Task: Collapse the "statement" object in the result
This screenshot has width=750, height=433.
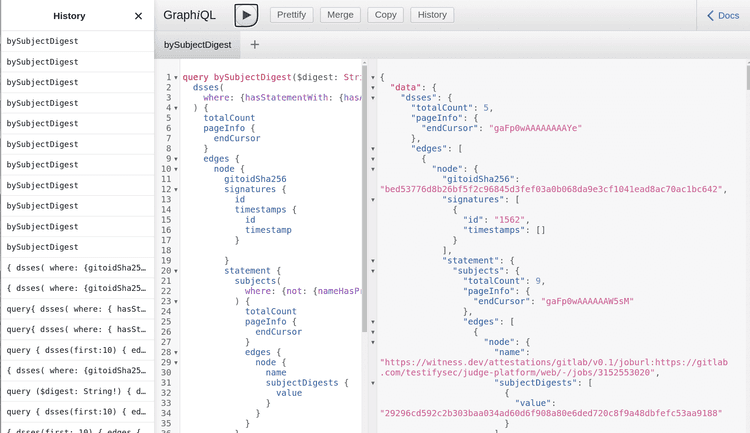Action: pyautogui.click(x=373, y=261)
